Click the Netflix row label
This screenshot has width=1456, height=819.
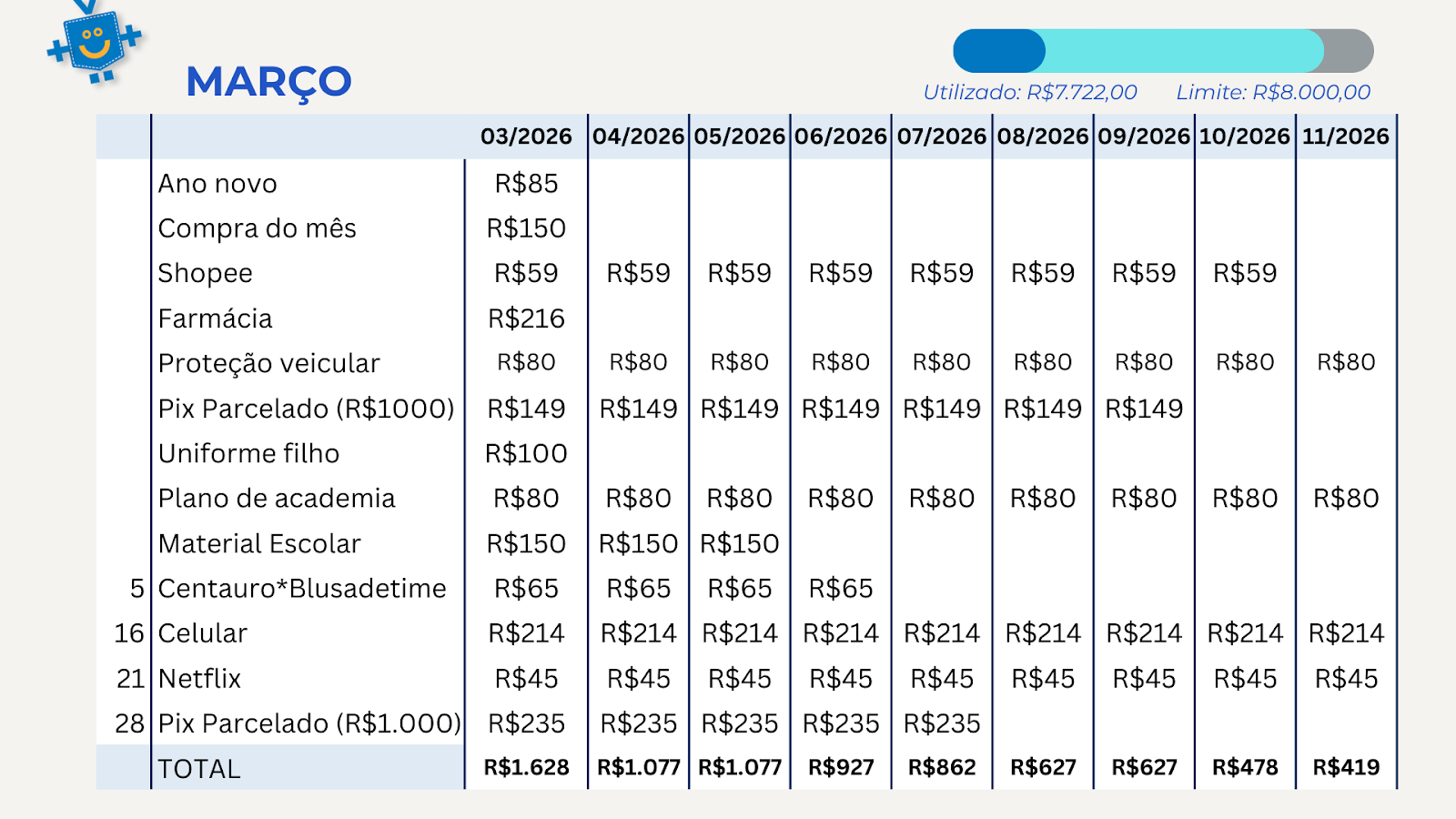[x=199, y=679]
